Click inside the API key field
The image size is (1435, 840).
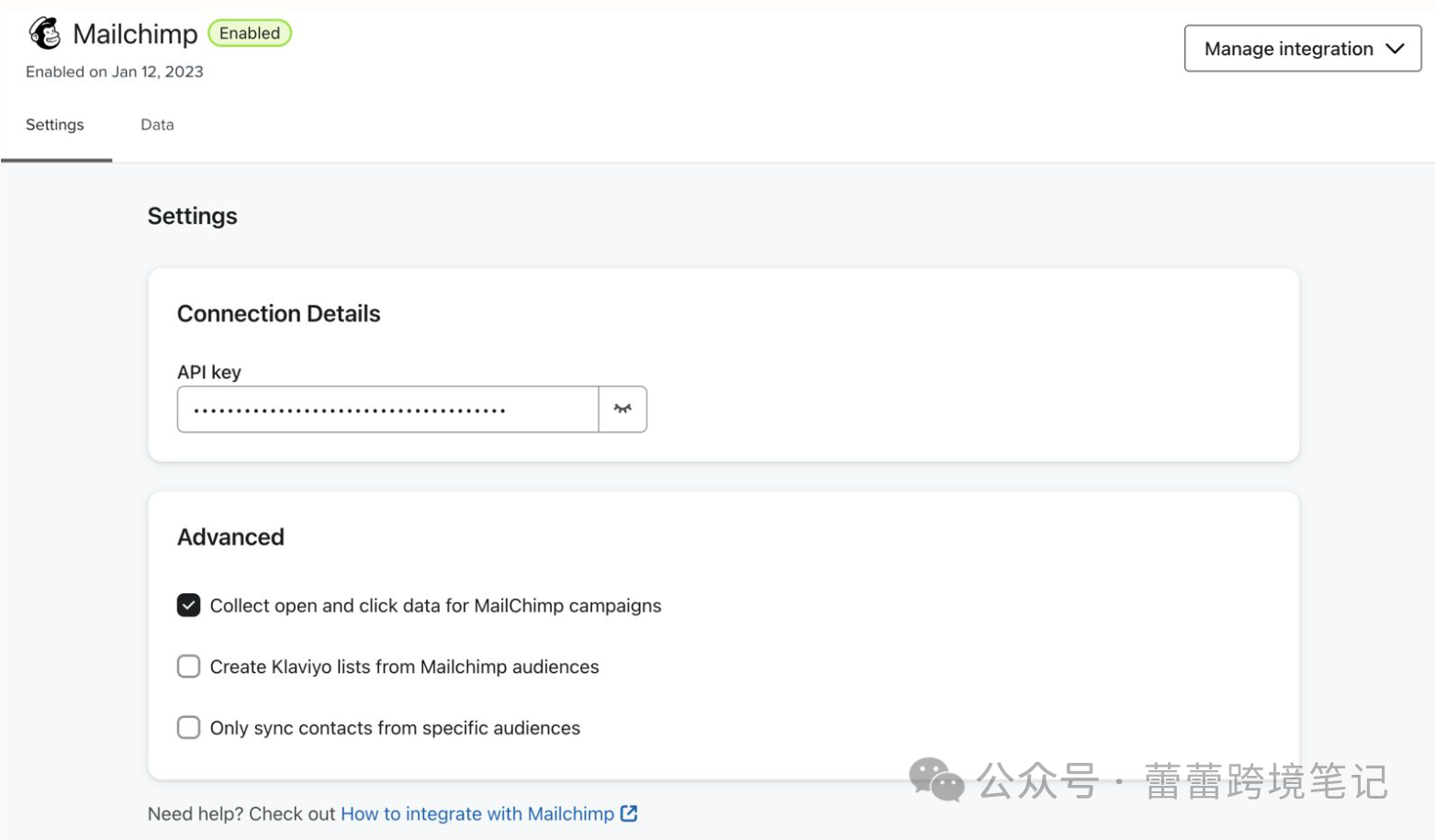pos(387,409)
